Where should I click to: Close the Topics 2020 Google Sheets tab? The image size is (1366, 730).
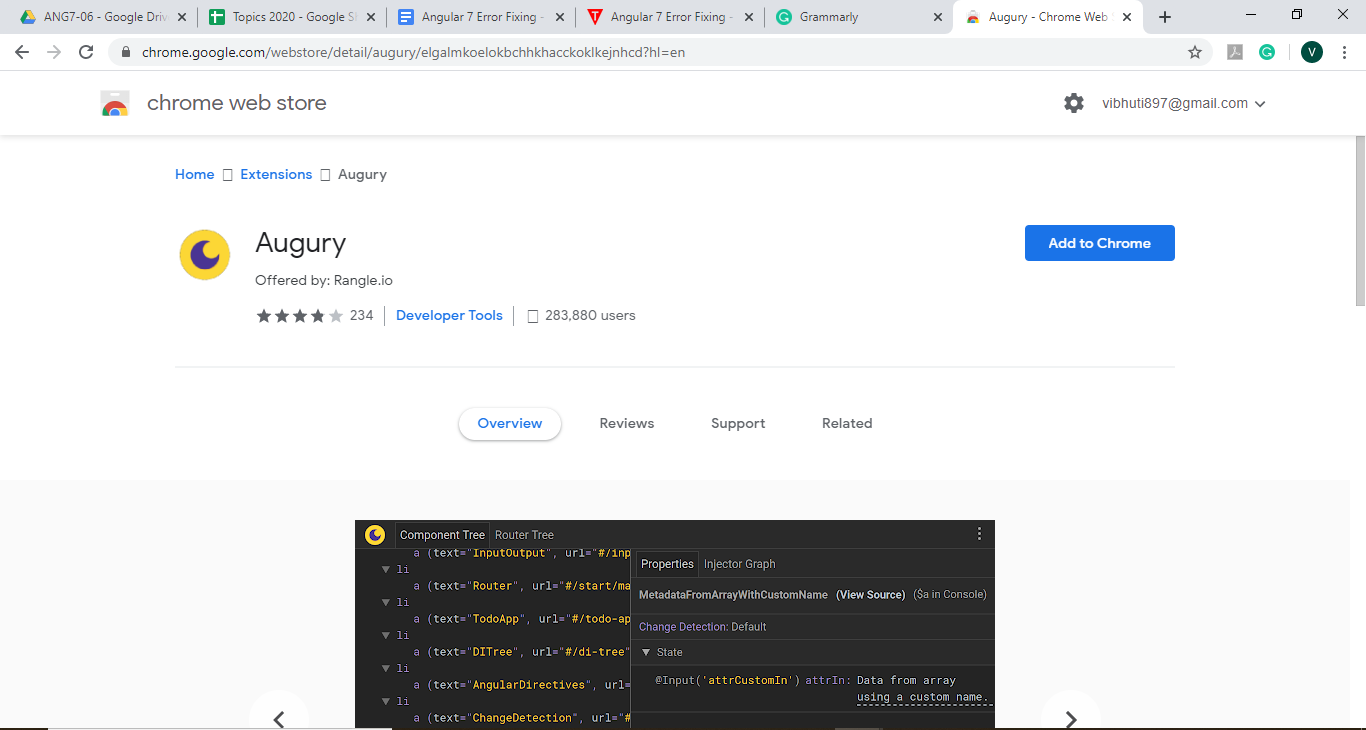[370, 17]
